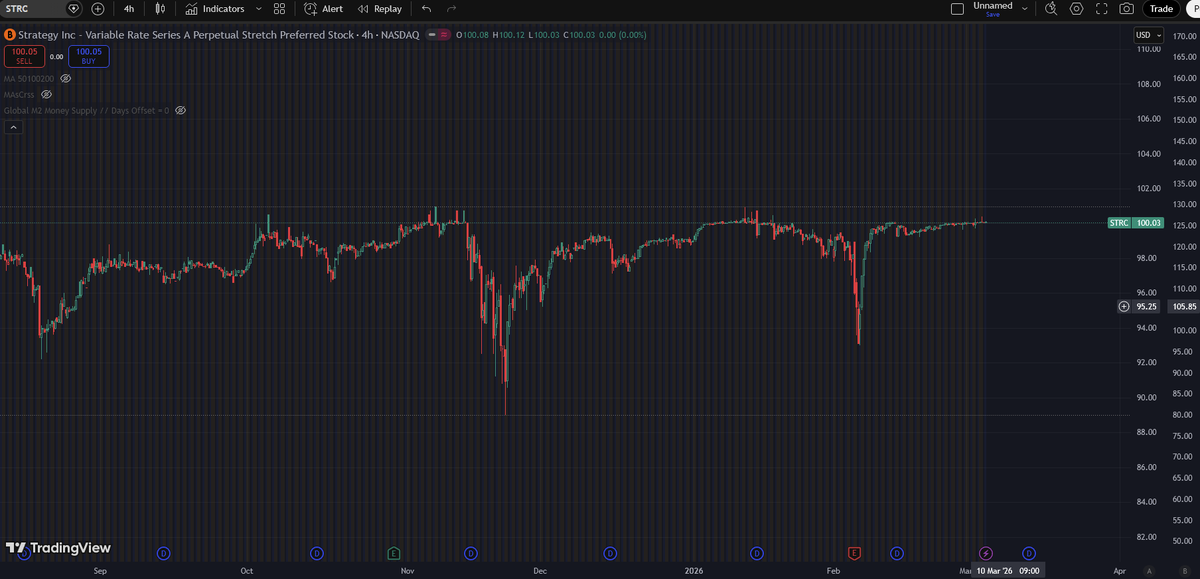Viewport: 1200px width, 579px height.
Task: Click the STRC last price tag
Action: (x=1119, y=222)
